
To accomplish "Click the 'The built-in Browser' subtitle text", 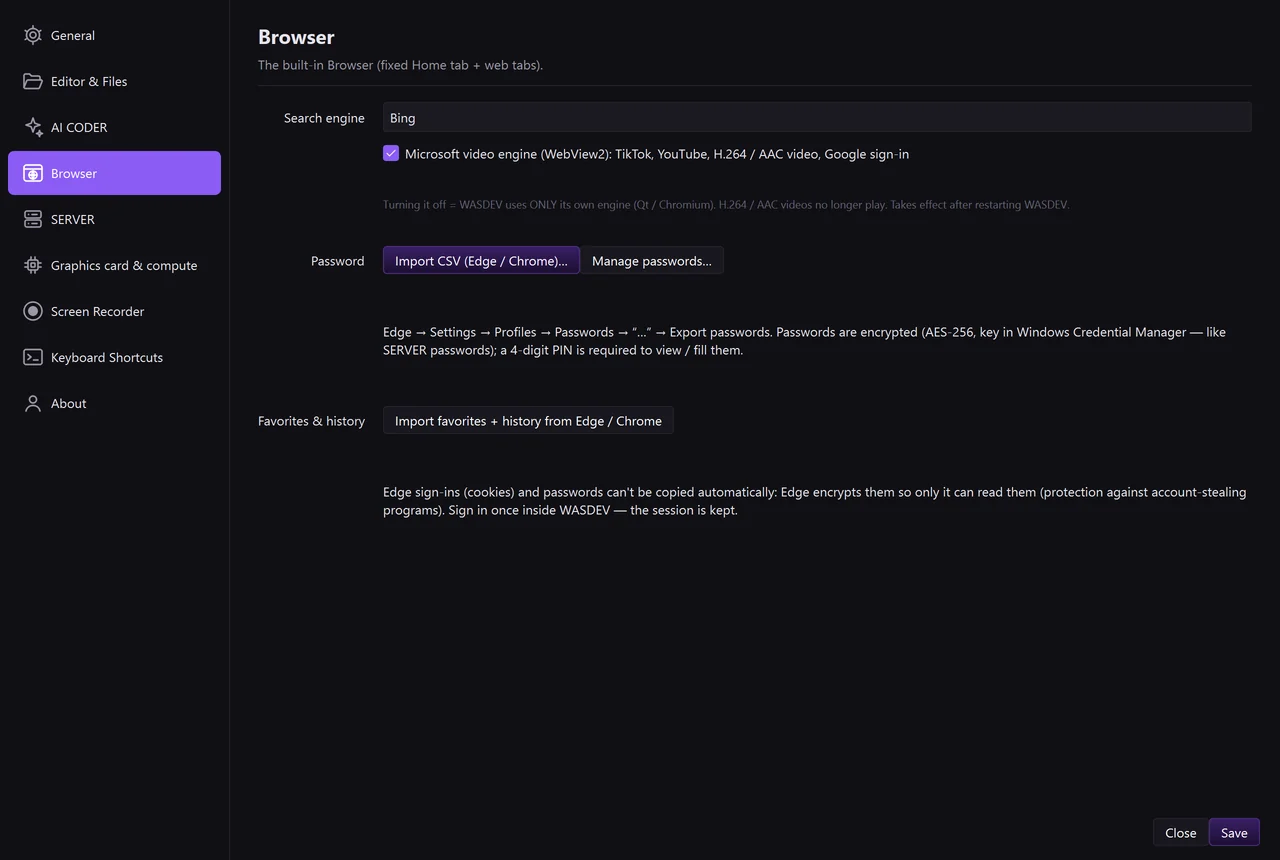I will click(x=400, y=65).
